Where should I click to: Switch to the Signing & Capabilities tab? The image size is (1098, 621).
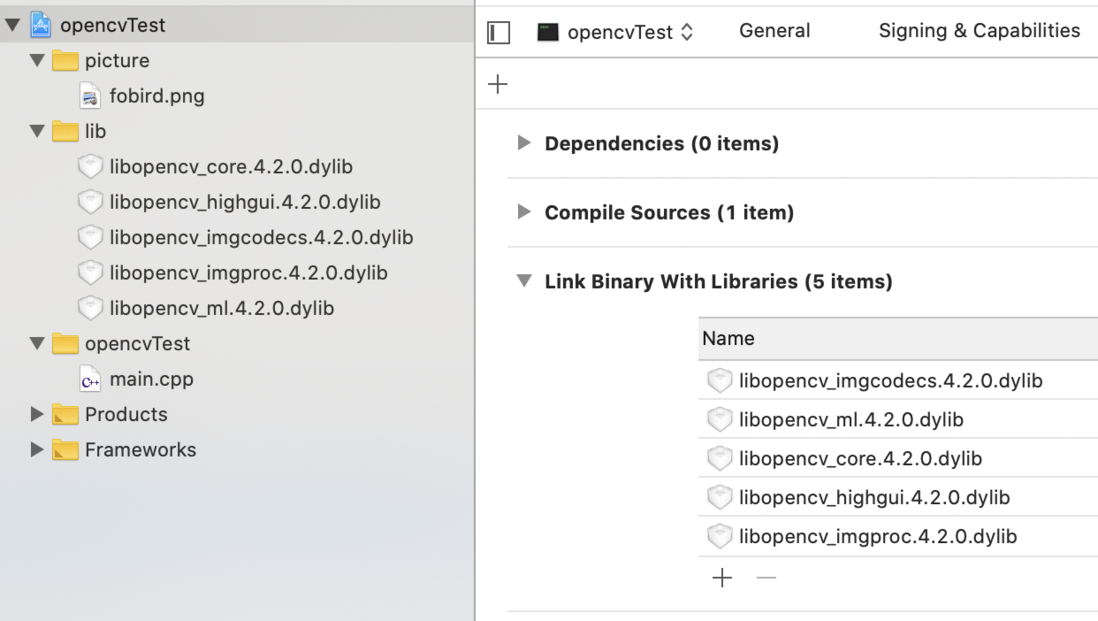(979, 31)
